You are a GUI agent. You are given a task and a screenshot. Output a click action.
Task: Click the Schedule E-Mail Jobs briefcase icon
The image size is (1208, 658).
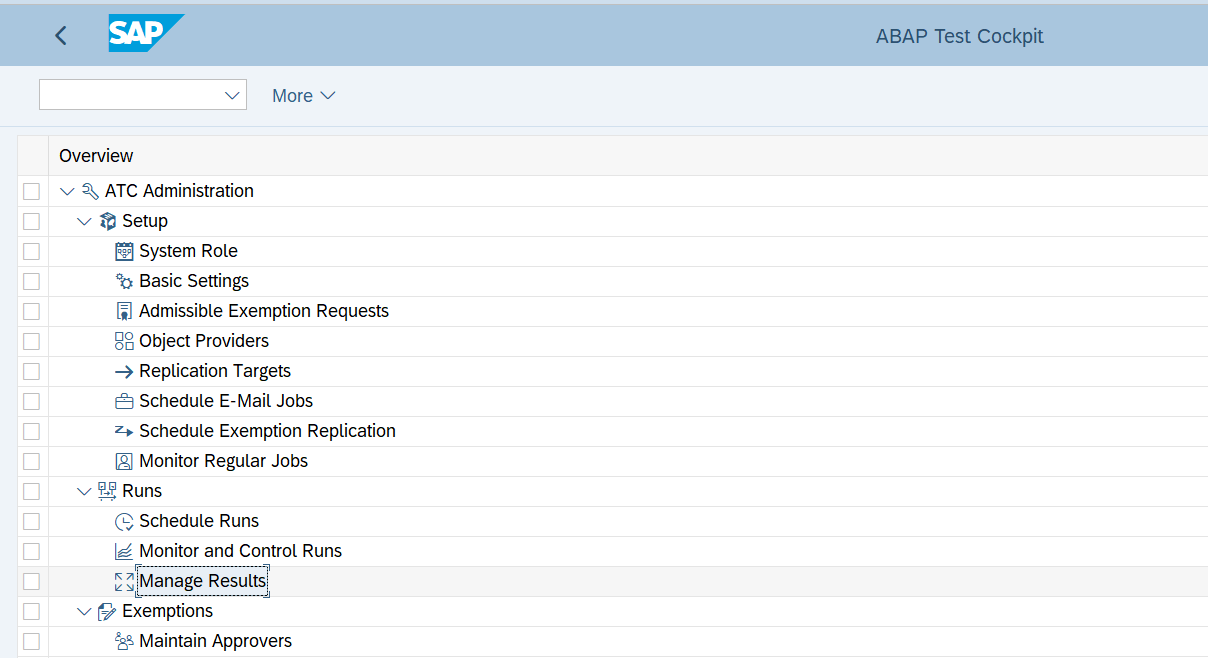(124, 401)
